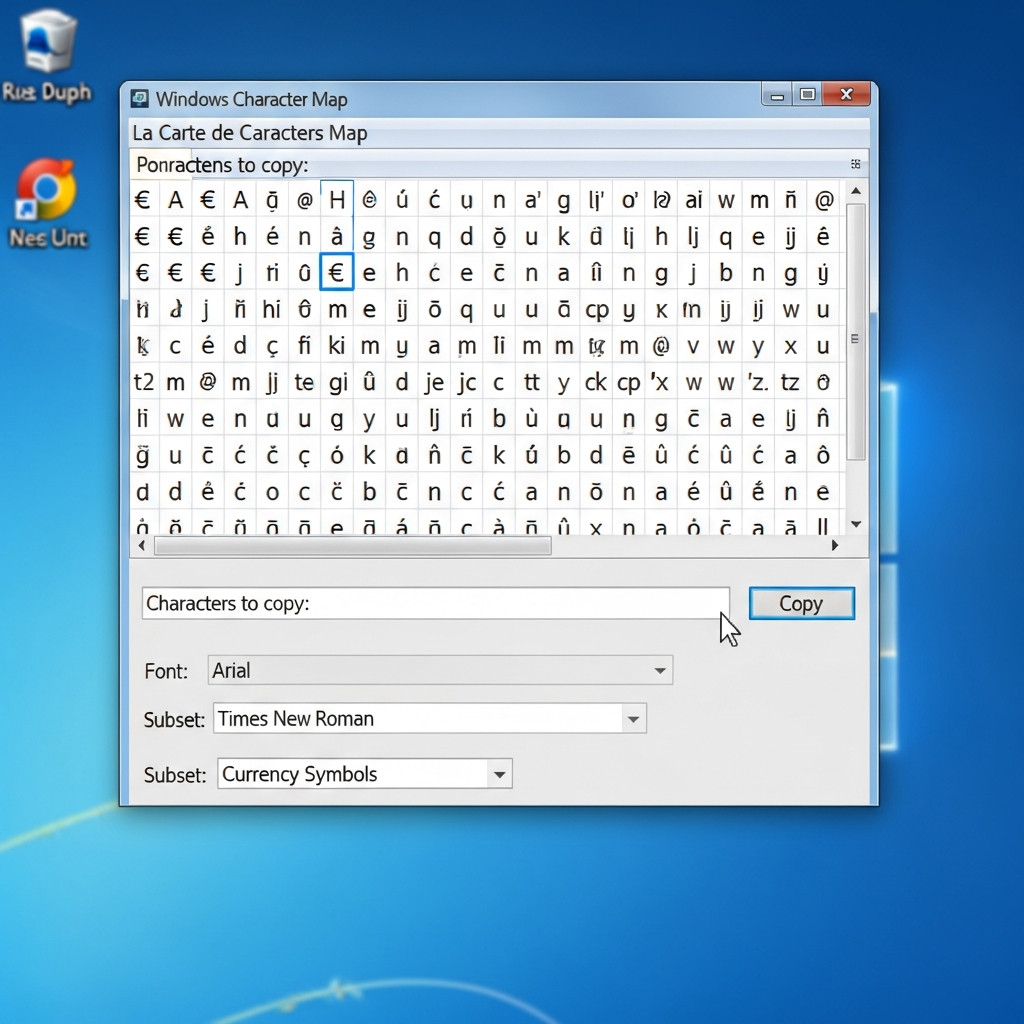Click the horizontal scrollbar thumb under the grid
The height and width of the screenshot is (1024, 1024).
point(353,545)
